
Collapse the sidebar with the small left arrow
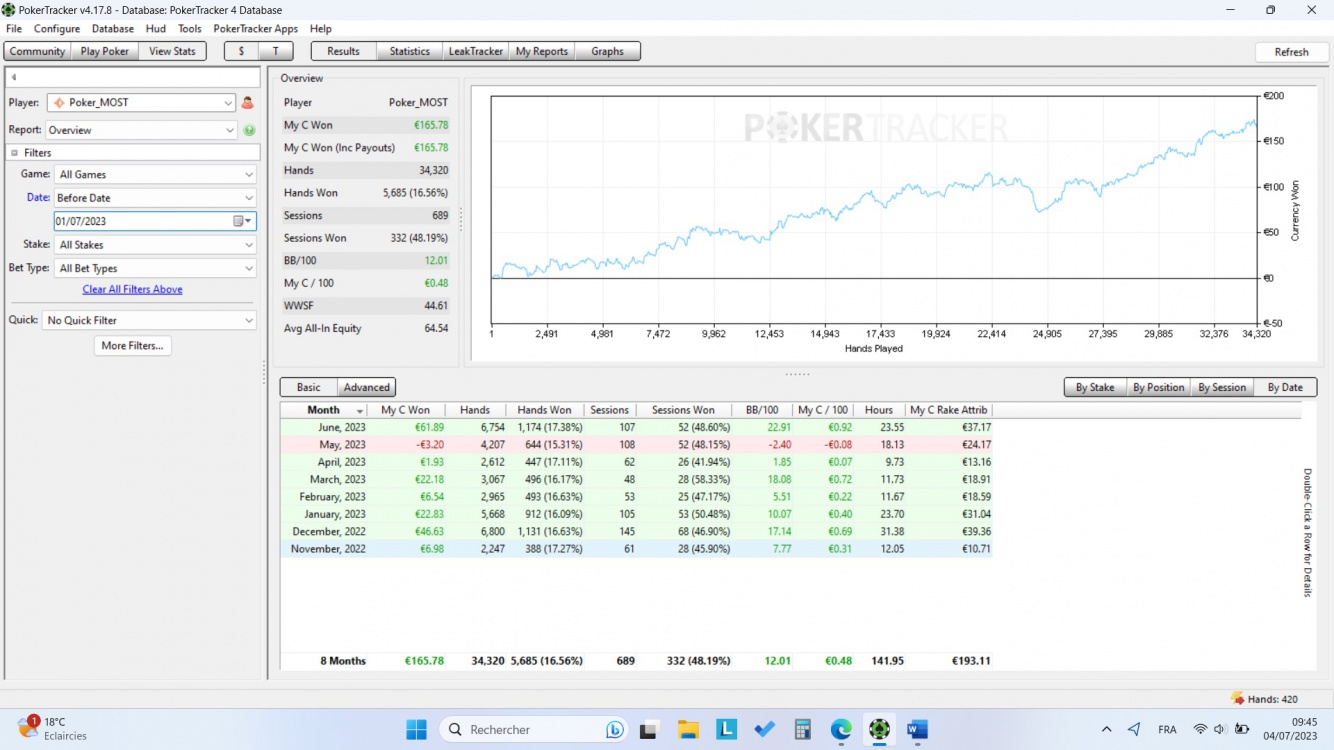(14, 77)
